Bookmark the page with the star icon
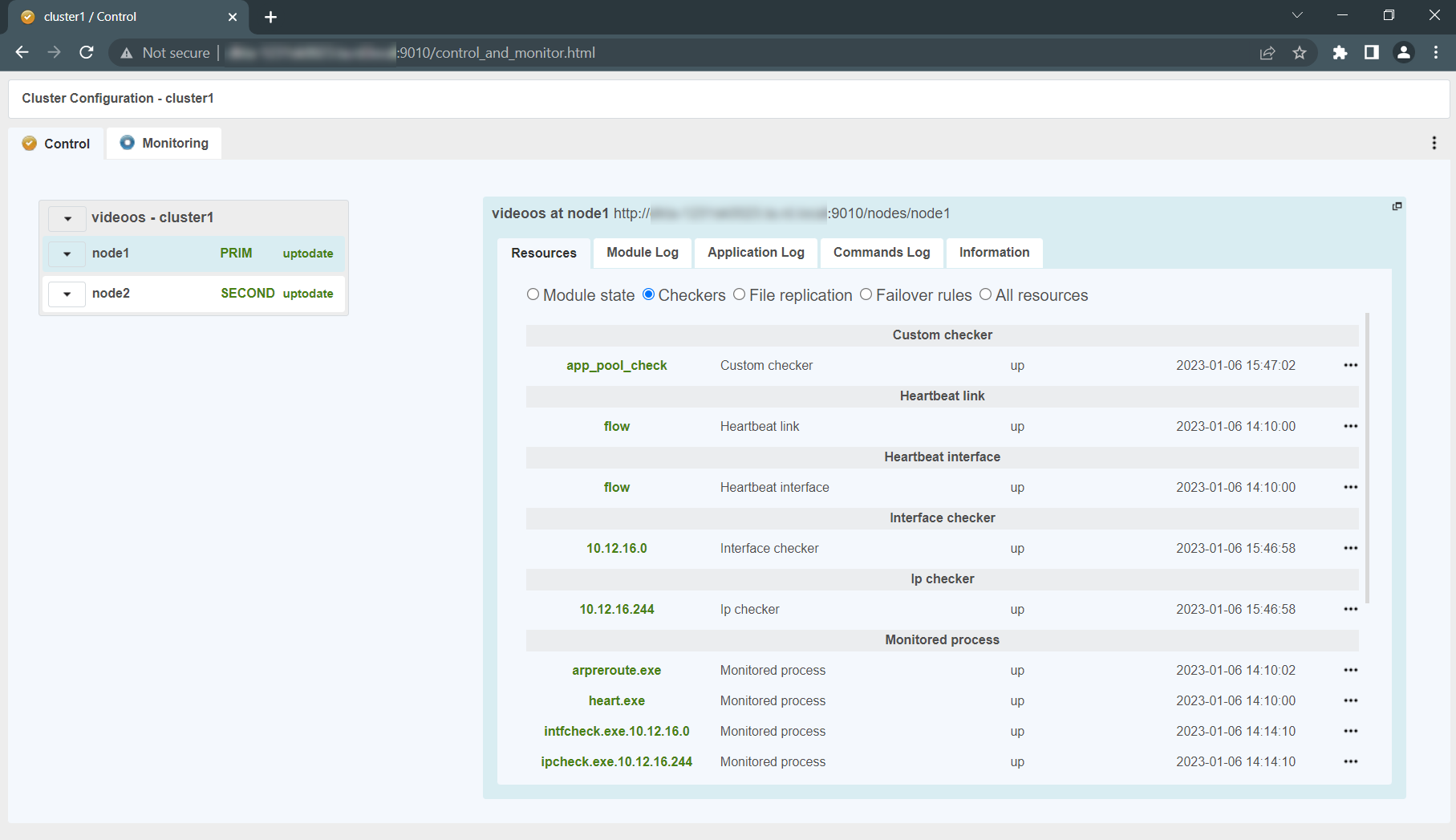This screenshot has height=840, width=1456. (1300, 52)
